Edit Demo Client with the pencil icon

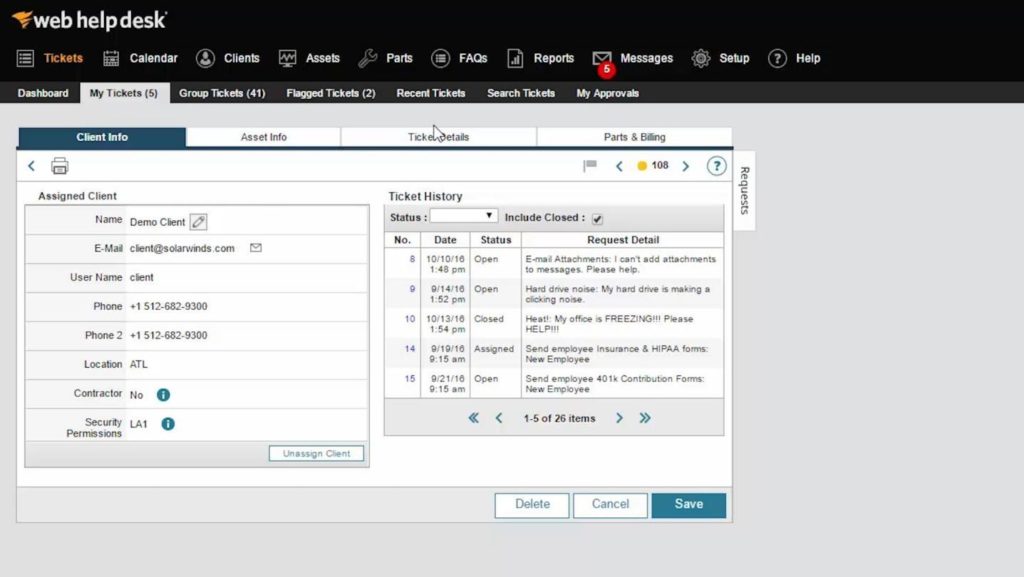tap(199, 222)
